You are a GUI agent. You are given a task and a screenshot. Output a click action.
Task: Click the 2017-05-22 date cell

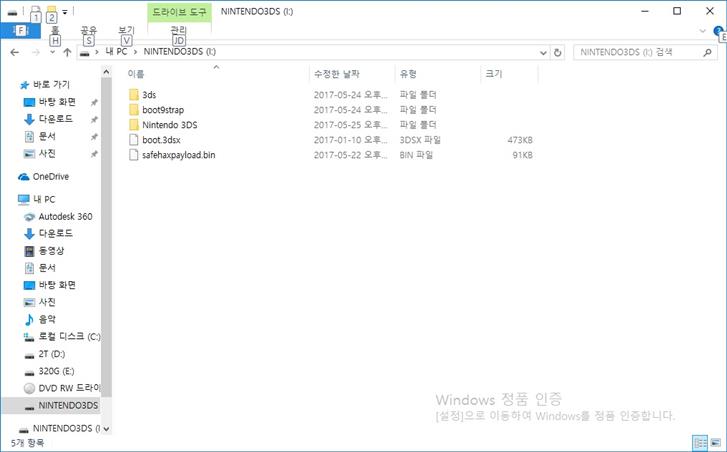point(350,155)
